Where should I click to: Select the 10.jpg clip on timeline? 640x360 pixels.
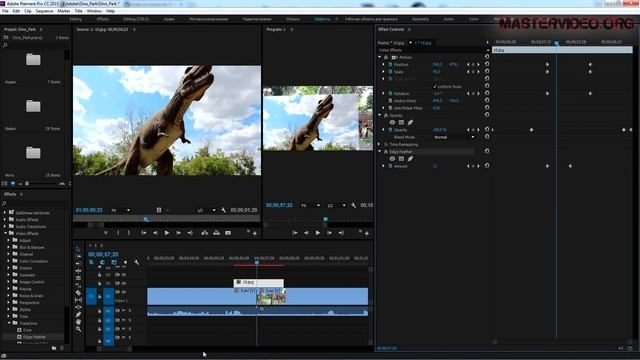tap(258, 282)
